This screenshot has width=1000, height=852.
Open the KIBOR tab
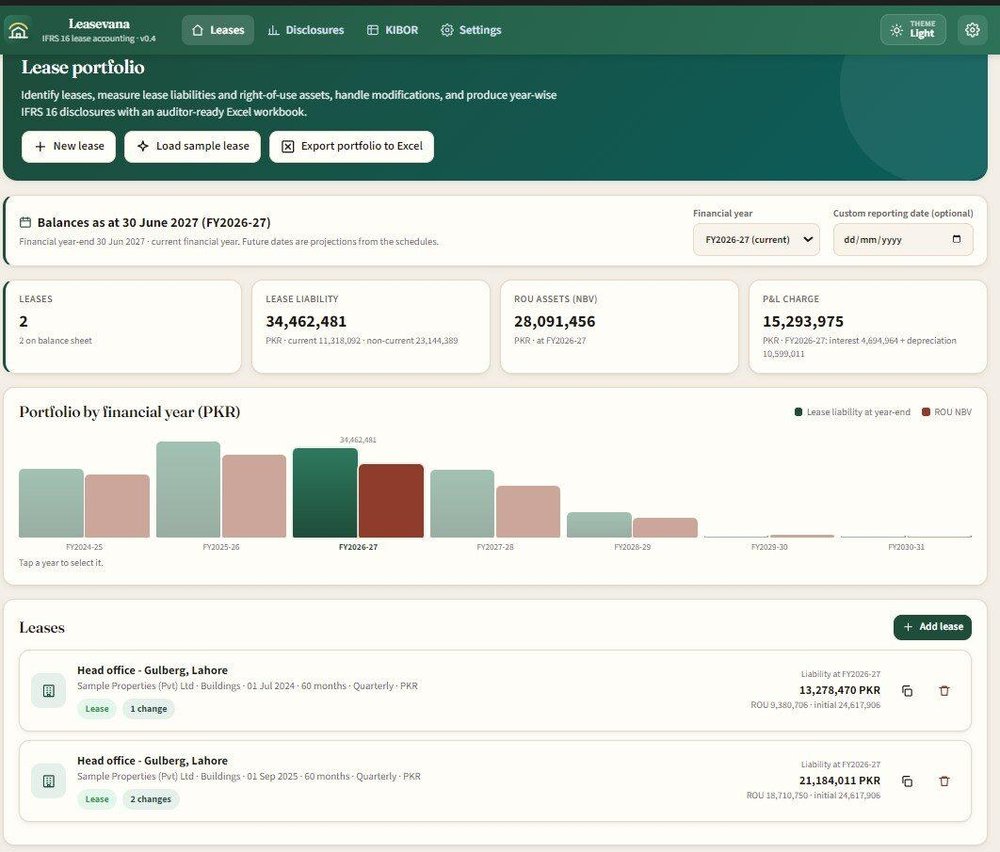[x=392, y=30]
